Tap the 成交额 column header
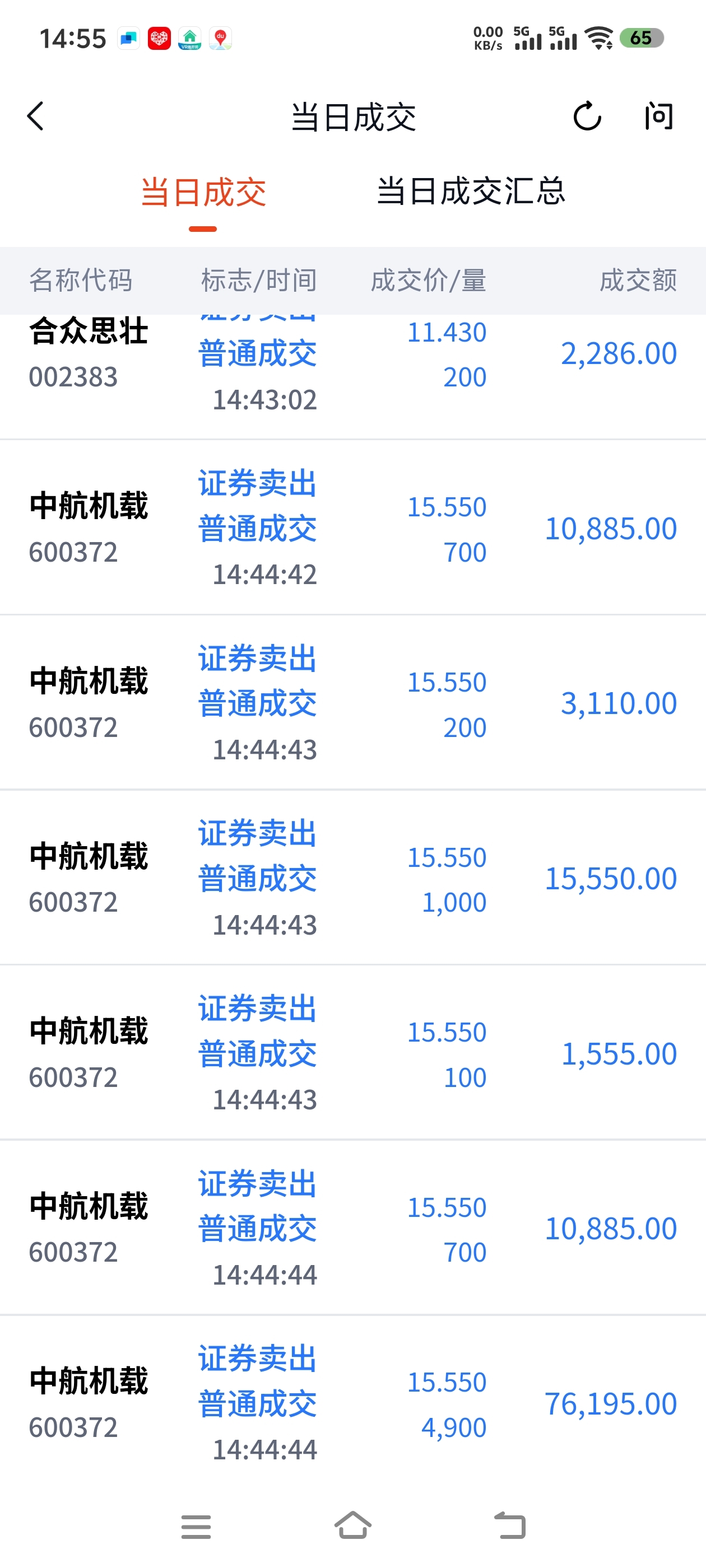 point(637,281)
